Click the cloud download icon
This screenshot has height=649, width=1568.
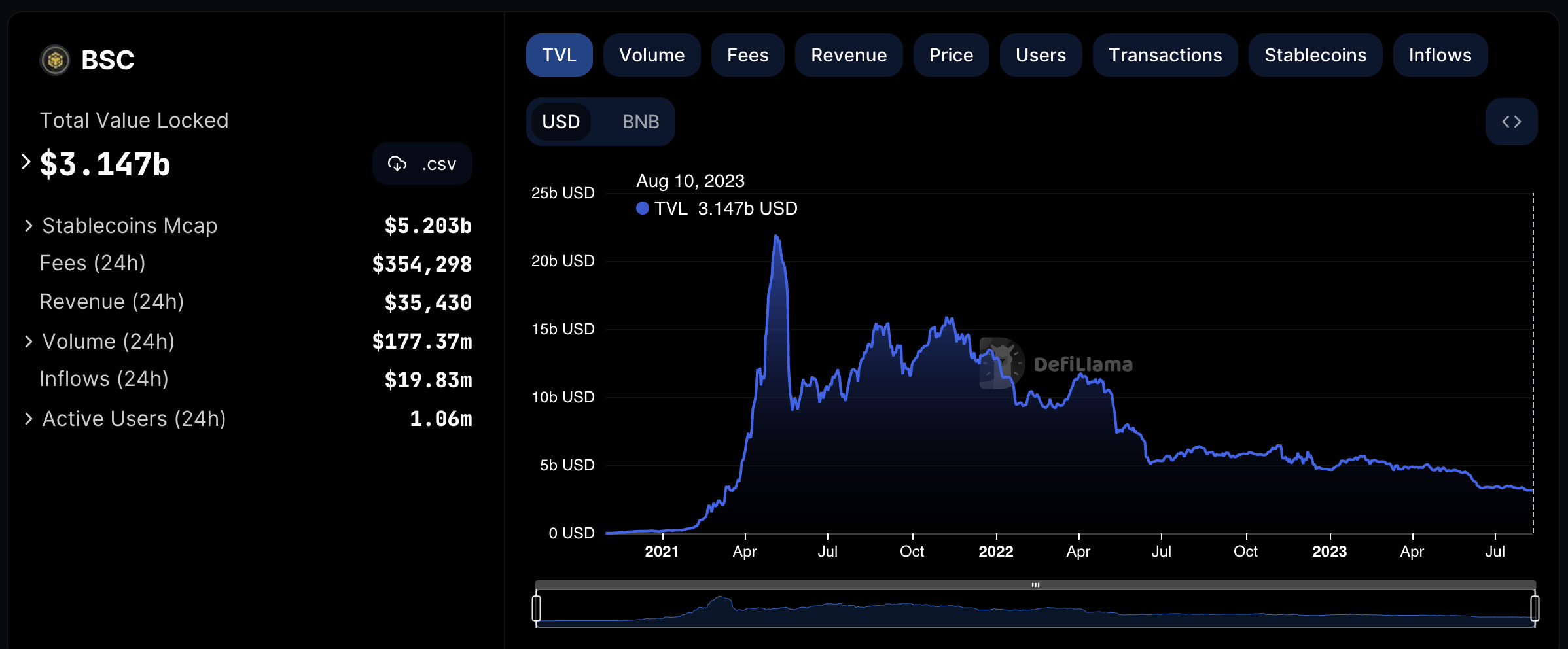pos(397,164)
